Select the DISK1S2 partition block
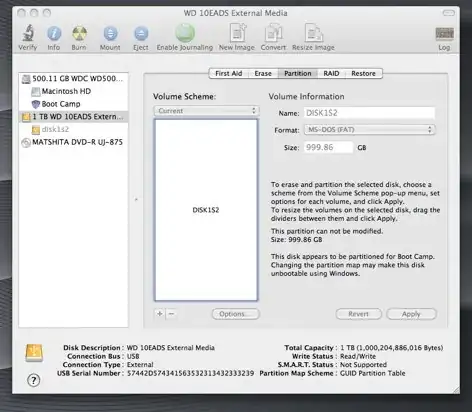This screenshot has height=412, width=472. click(x=206, y=210)
